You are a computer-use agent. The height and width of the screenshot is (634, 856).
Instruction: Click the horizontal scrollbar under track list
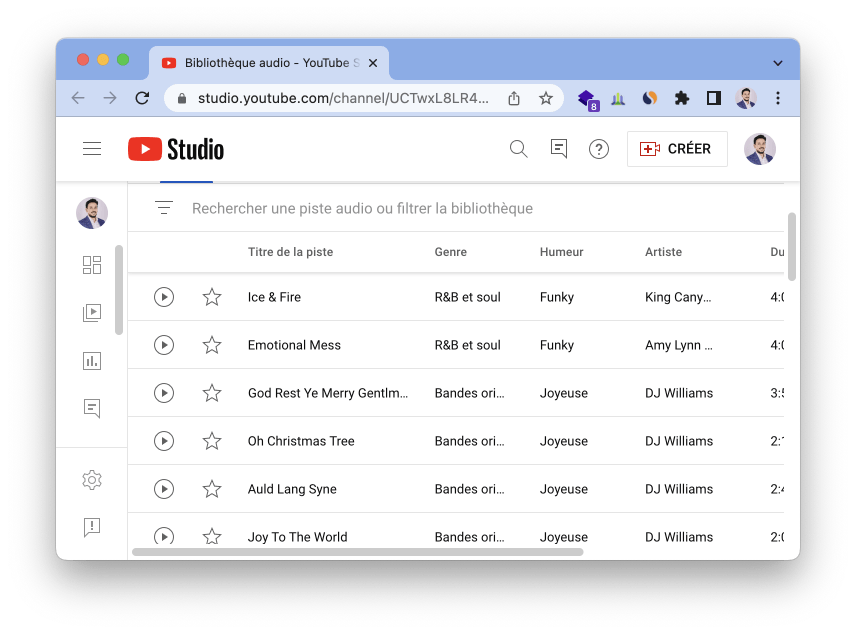358,552
